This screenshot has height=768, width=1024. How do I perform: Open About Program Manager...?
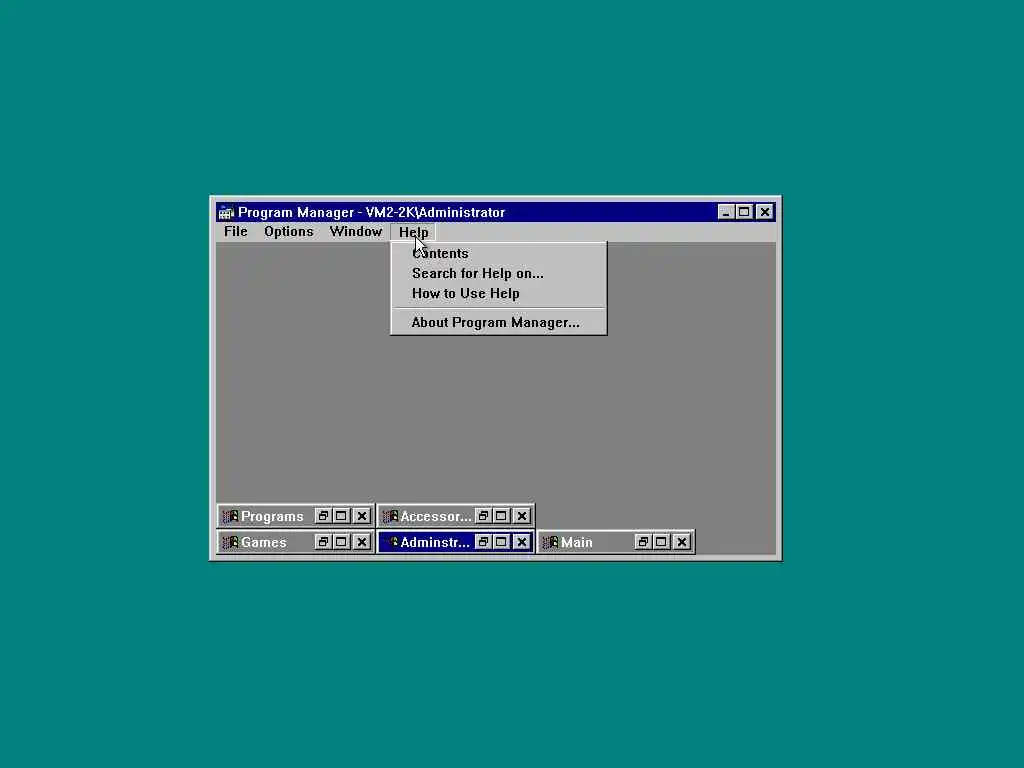(498, 323)
